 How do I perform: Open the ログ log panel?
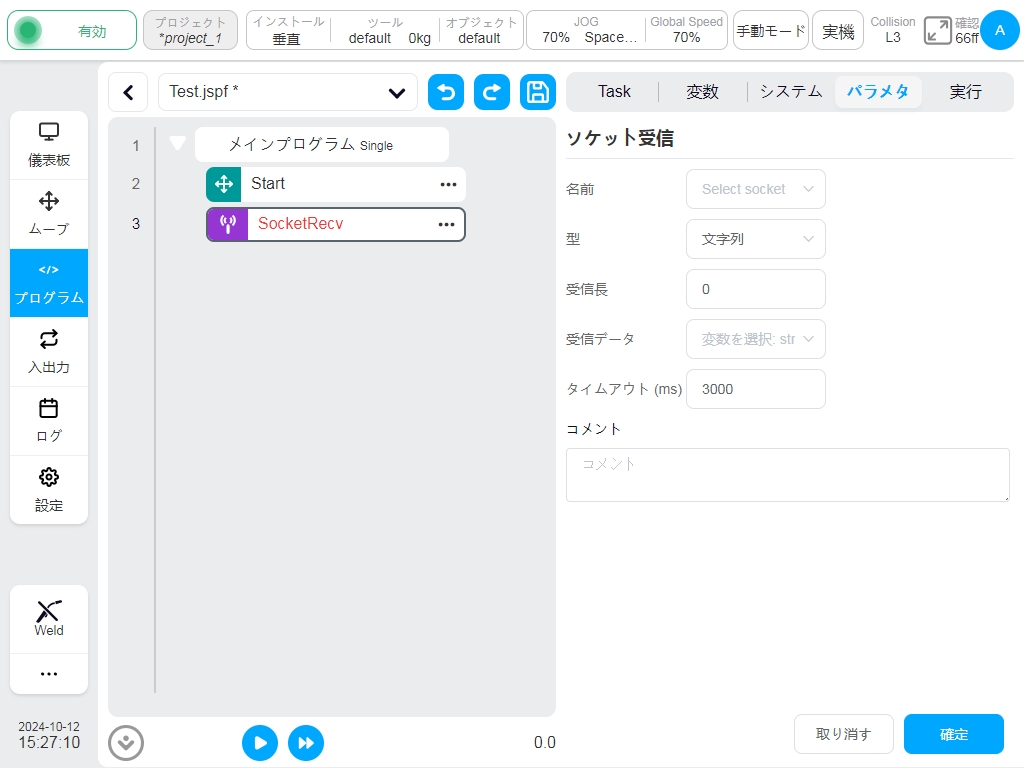49,421
